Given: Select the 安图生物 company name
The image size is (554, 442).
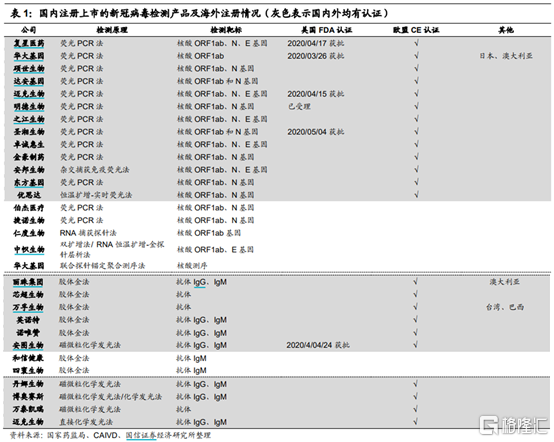Looking at the screenshot, I should [28, 345].
